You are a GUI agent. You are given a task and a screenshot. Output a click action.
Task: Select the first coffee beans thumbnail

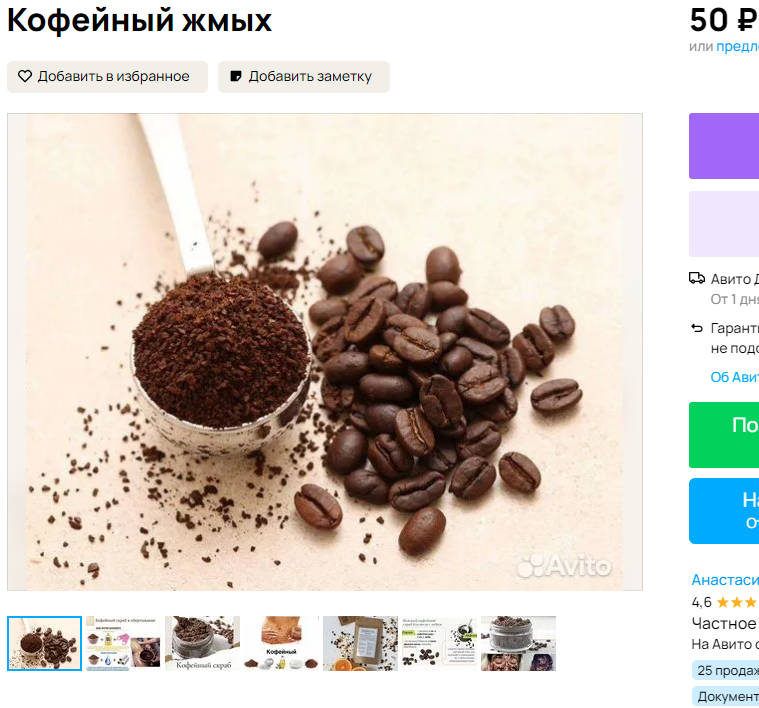pos(44,643)
